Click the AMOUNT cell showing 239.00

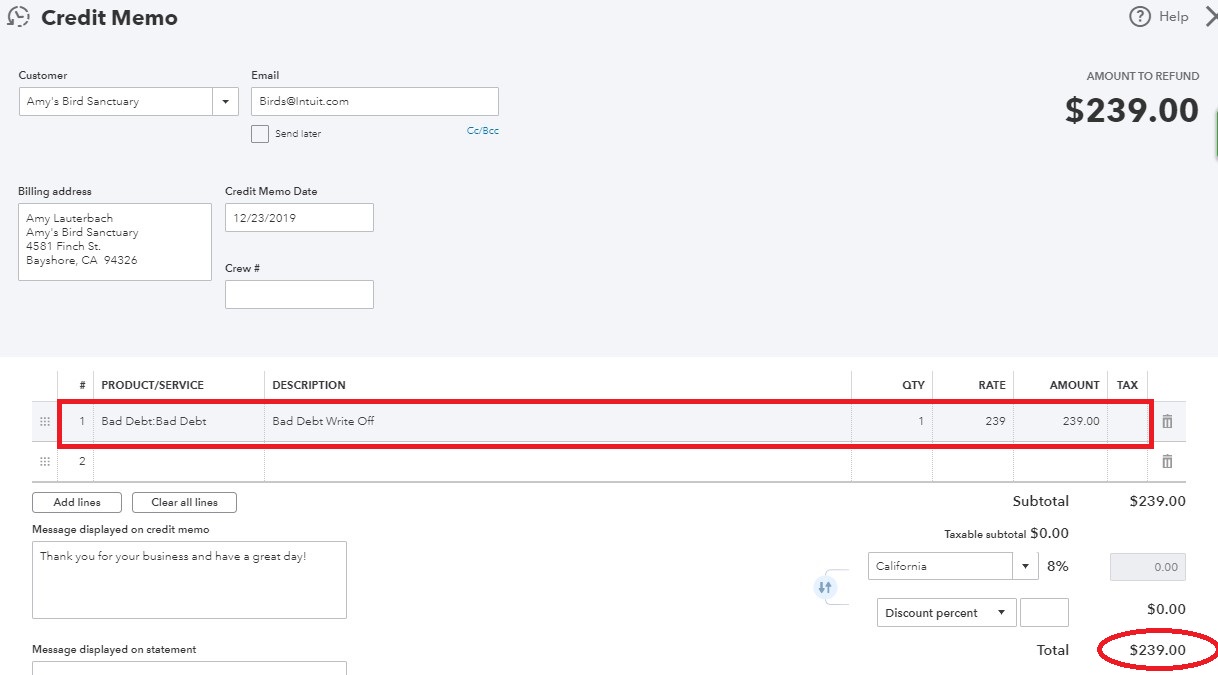(1060, 422)
